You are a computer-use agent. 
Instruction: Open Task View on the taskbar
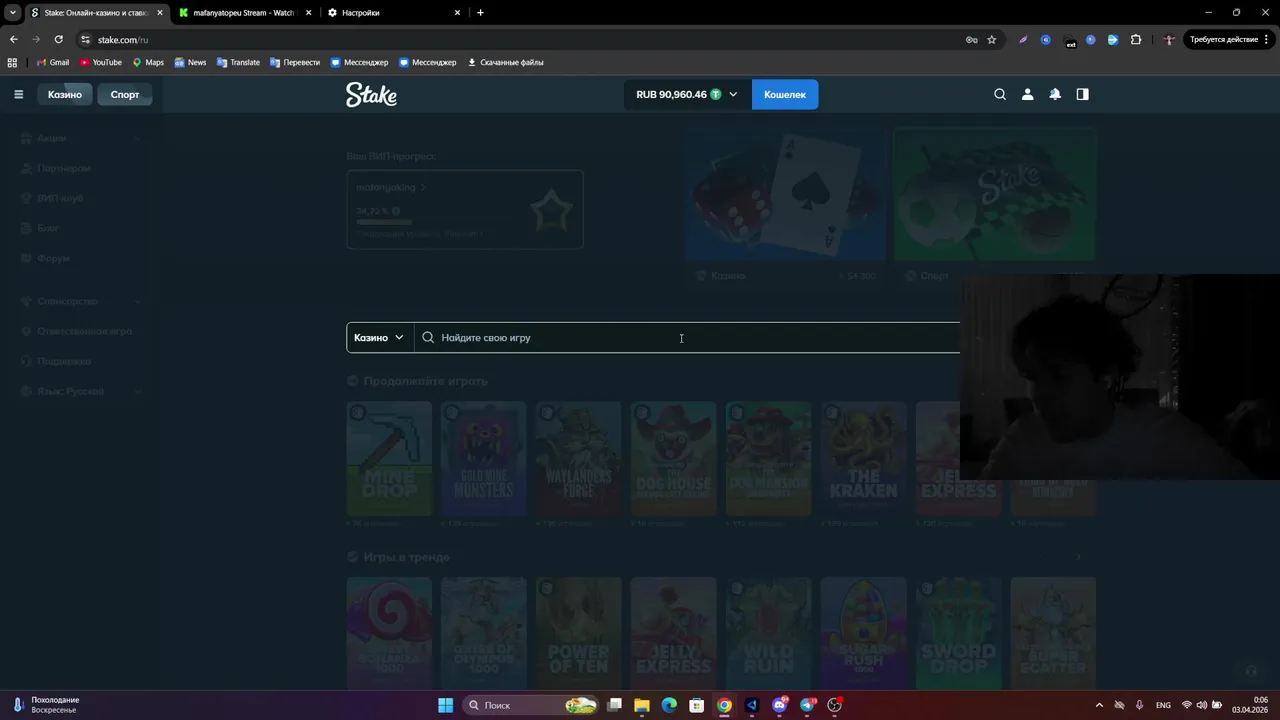pos(615,705)
